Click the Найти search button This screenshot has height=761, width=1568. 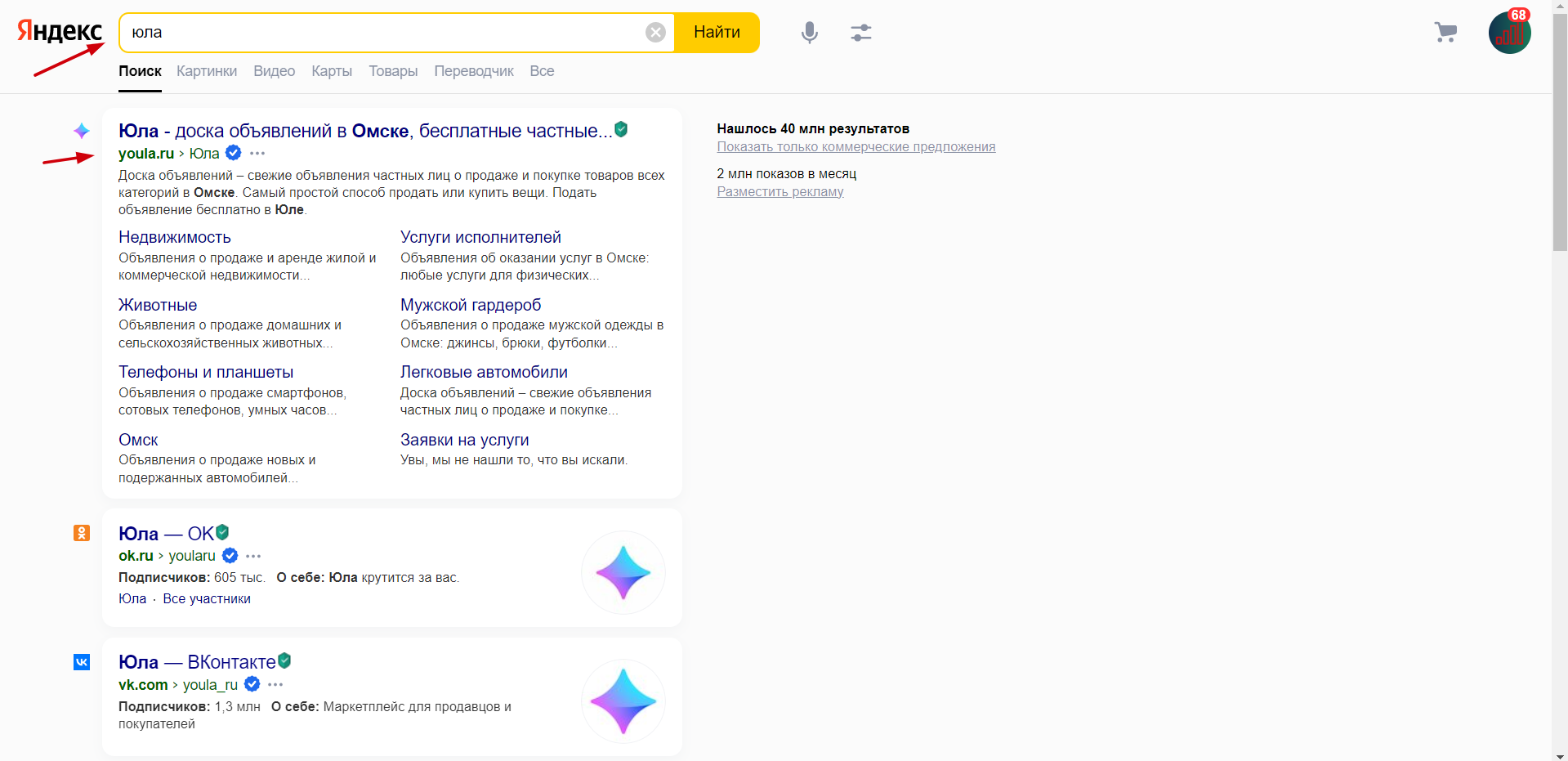717,33
